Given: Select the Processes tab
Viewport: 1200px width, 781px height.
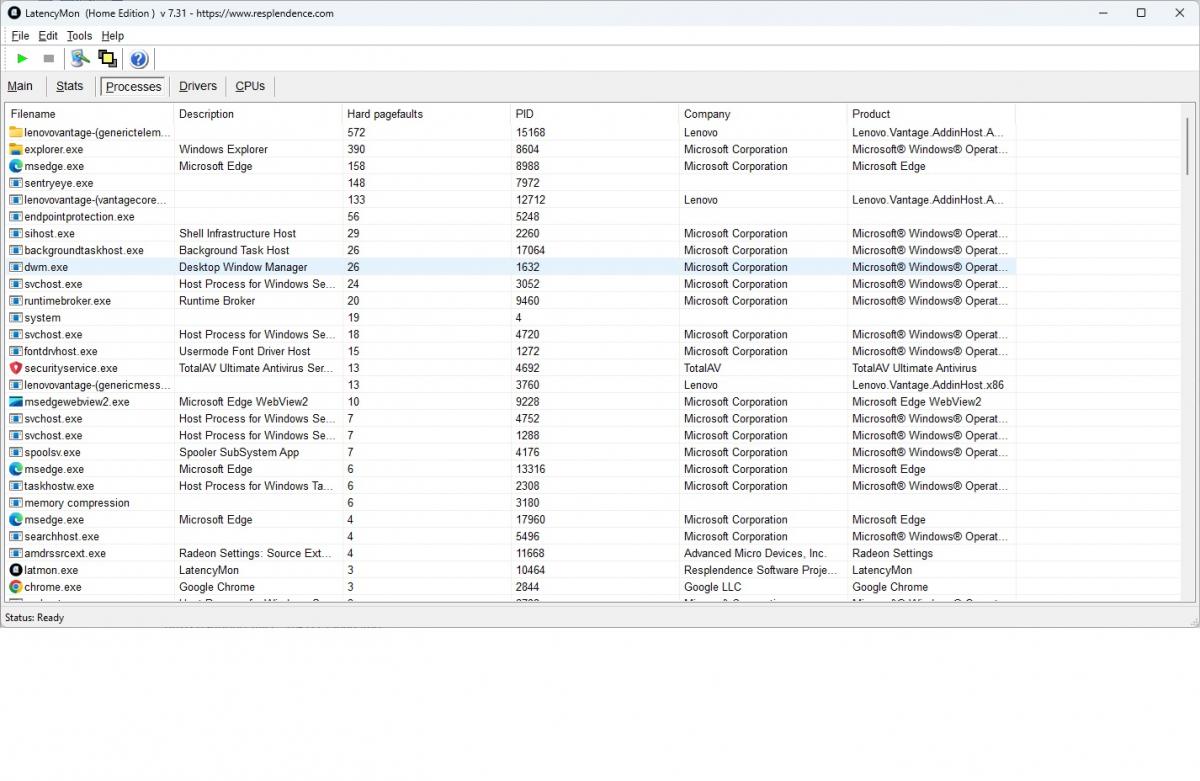Looking at the screenshot, I should click(133, 87).
